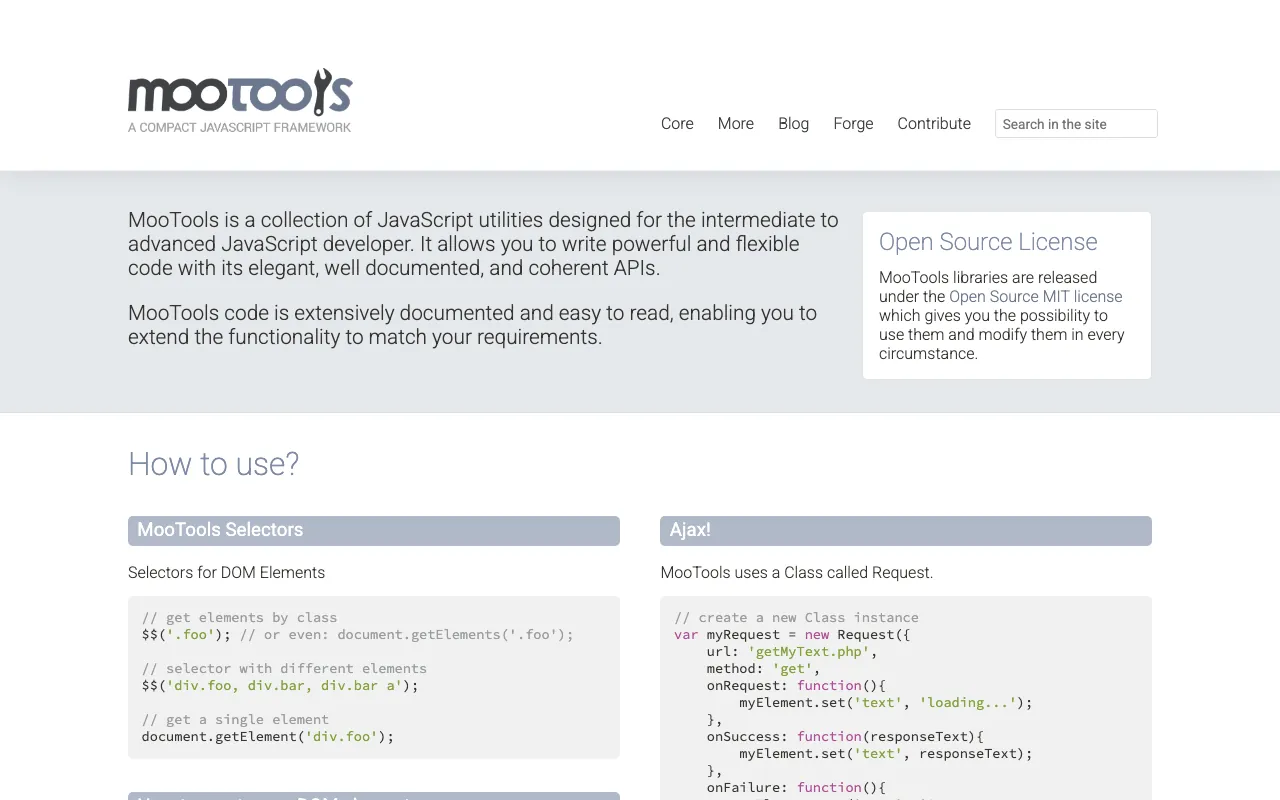Screen dimensions: 1280x800
Task: Click the onSuccess: function(responseText) line
Action: pos(846,737)
